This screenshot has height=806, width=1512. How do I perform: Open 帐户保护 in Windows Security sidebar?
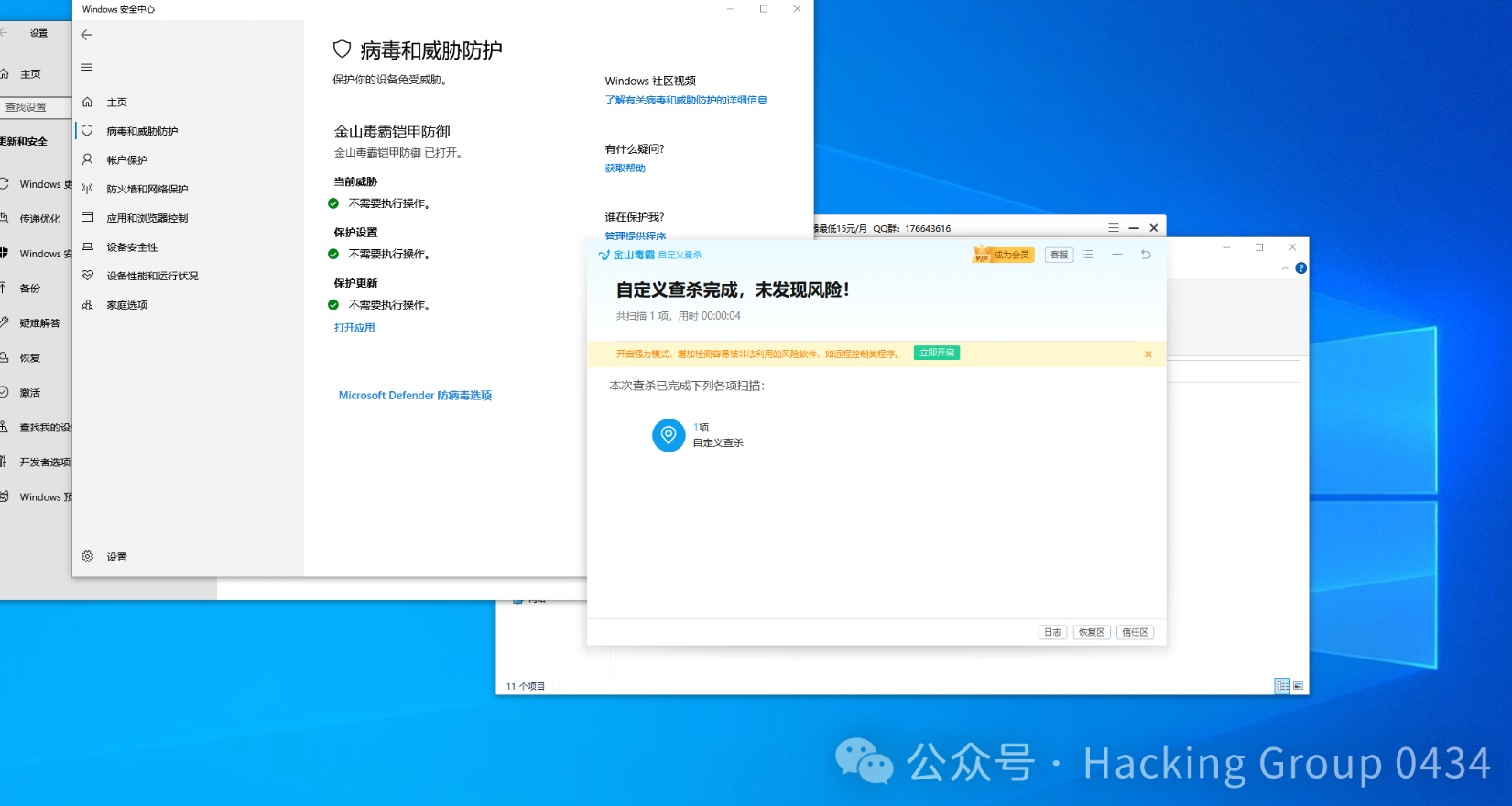click(126, 159)
